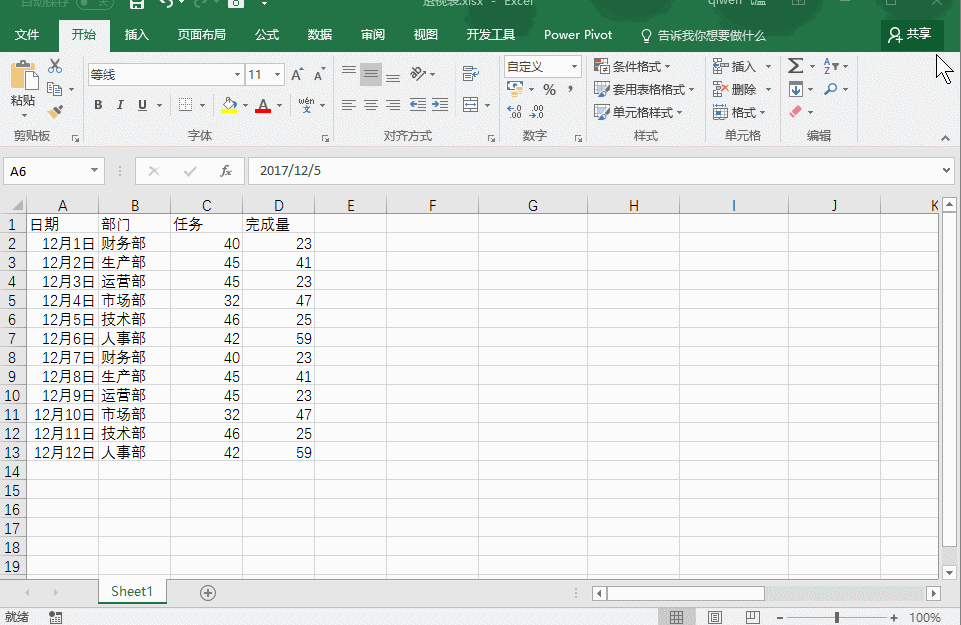
Task: Expand the number format dropdown 自定义
Action: point(575,66)
